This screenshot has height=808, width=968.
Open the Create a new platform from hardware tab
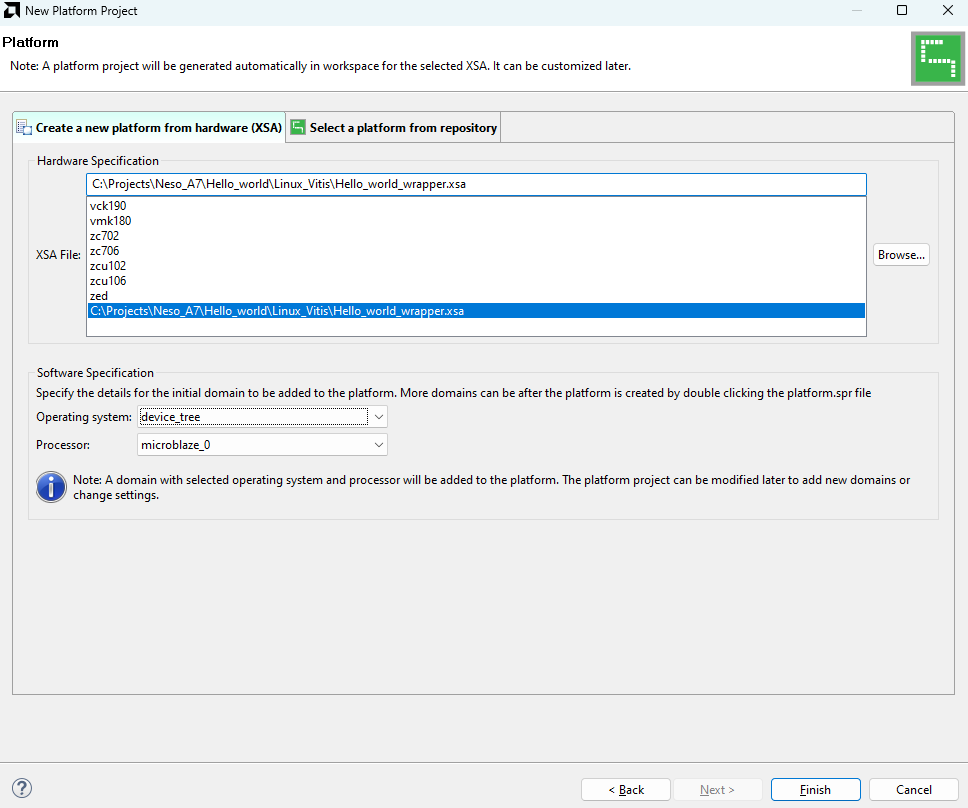[x=149, y=128]
